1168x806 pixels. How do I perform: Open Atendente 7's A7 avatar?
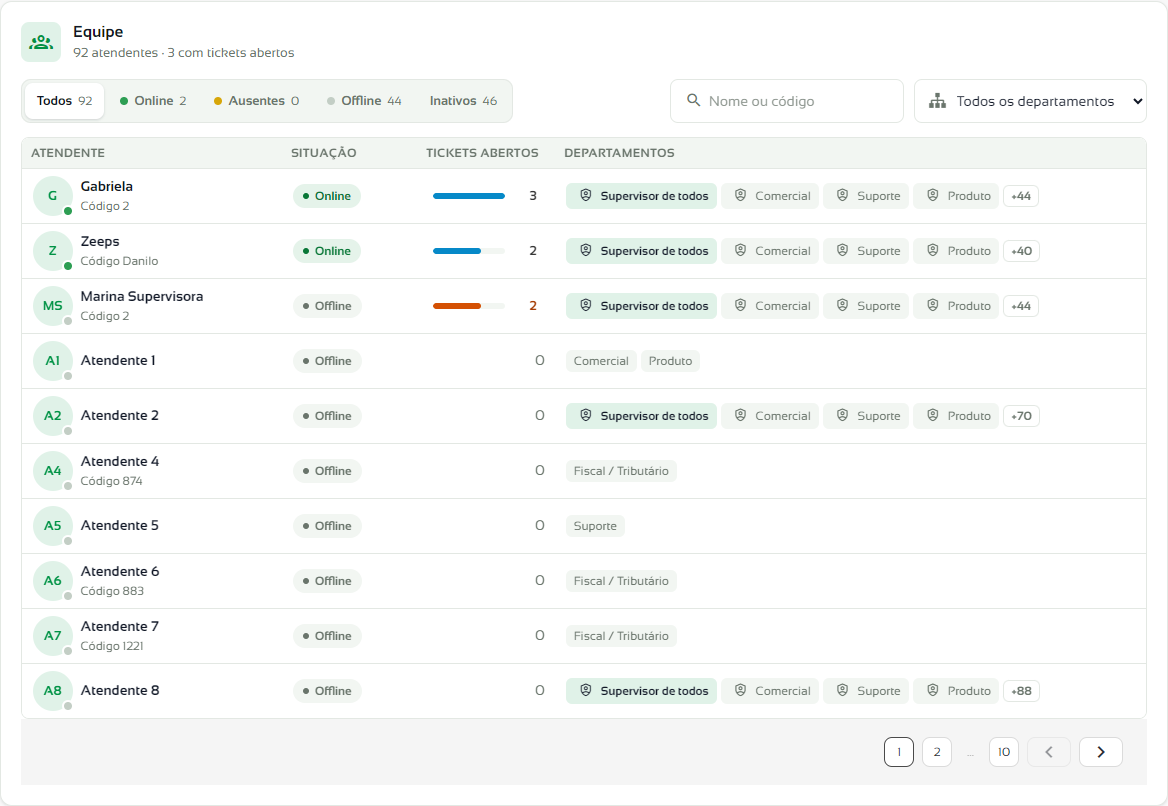point(53,635)
